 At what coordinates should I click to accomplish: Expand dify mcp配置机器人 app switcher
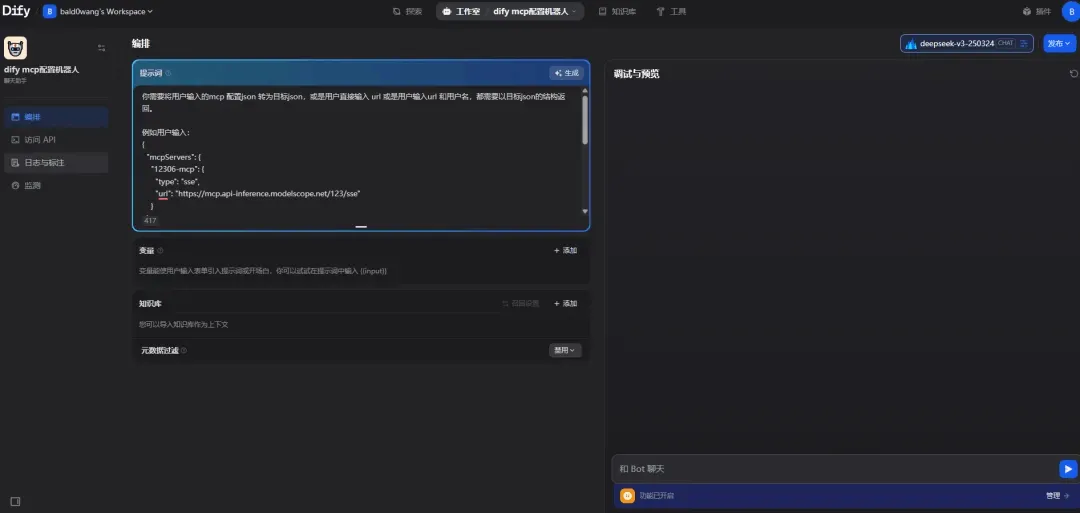pyautogui.click(x=534, y=12)
